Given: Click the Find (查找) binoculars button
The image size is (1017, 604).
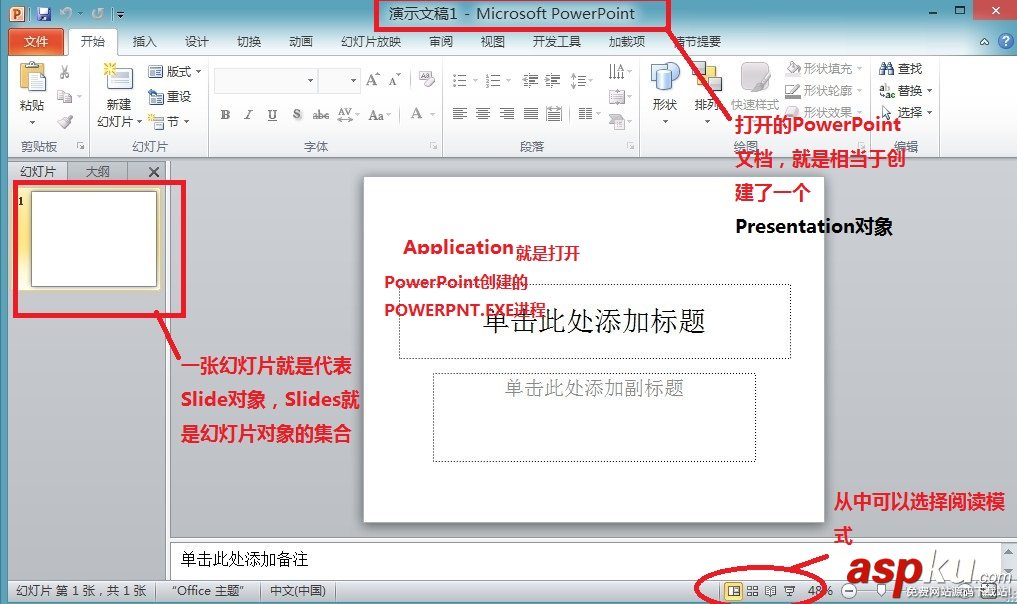Looking at the screenshot, I should [900, 68].
